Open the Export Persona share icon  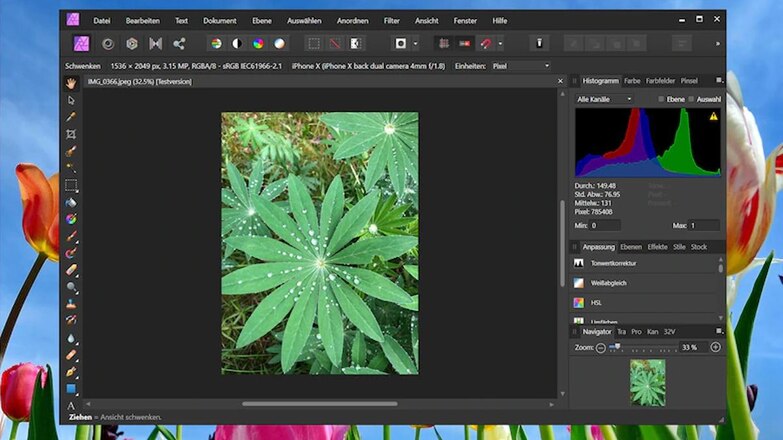[x=179, y=43]
